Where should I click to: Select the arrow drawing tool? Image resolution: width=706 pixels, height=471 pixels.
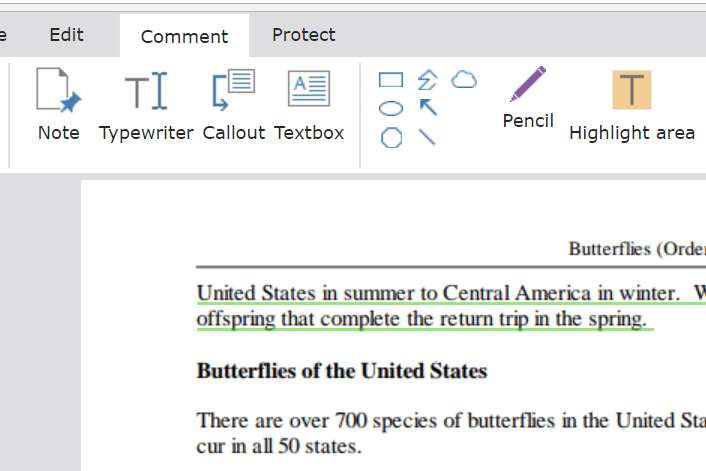click(x=428, y=108)
